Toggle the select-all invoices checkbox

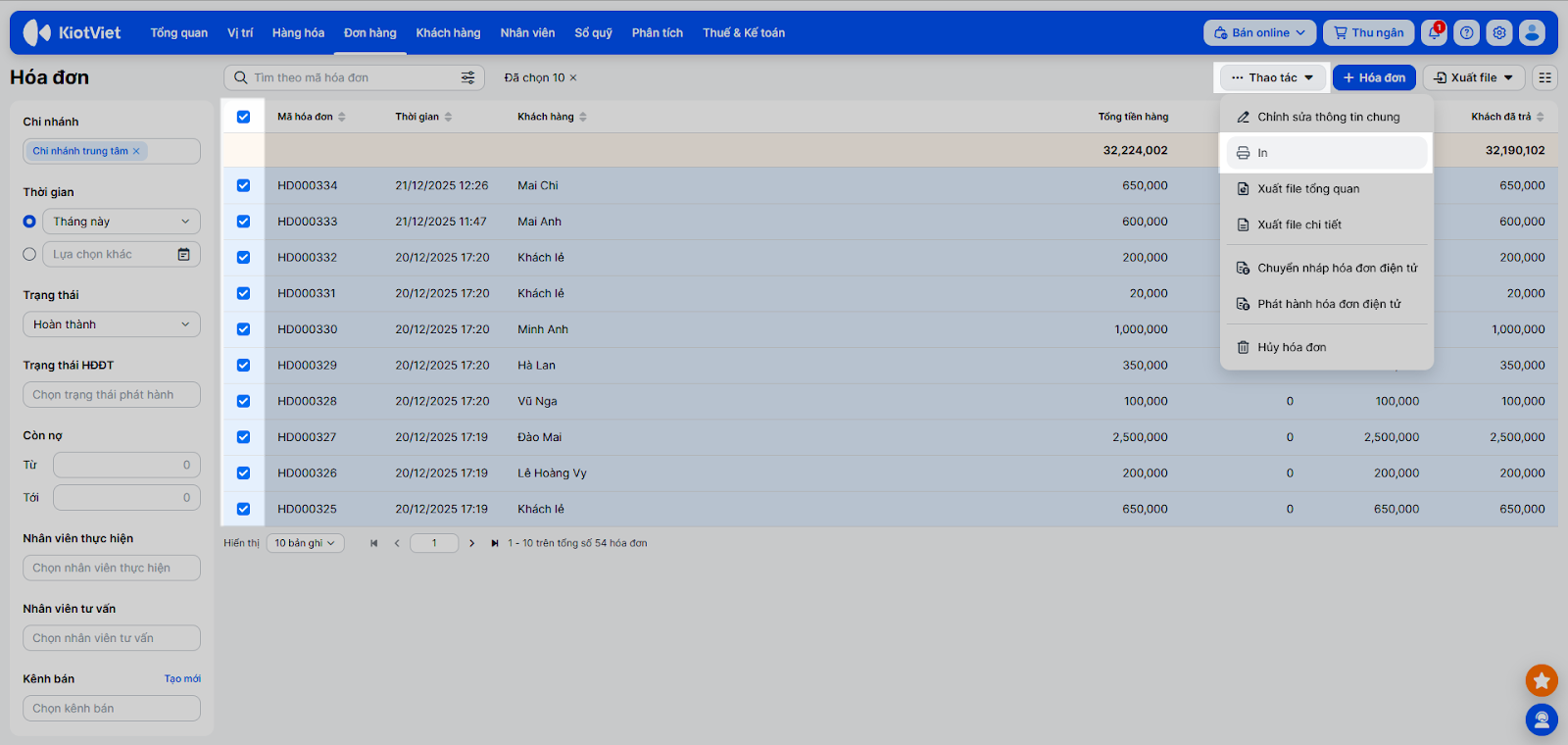(x=243, y=117)
